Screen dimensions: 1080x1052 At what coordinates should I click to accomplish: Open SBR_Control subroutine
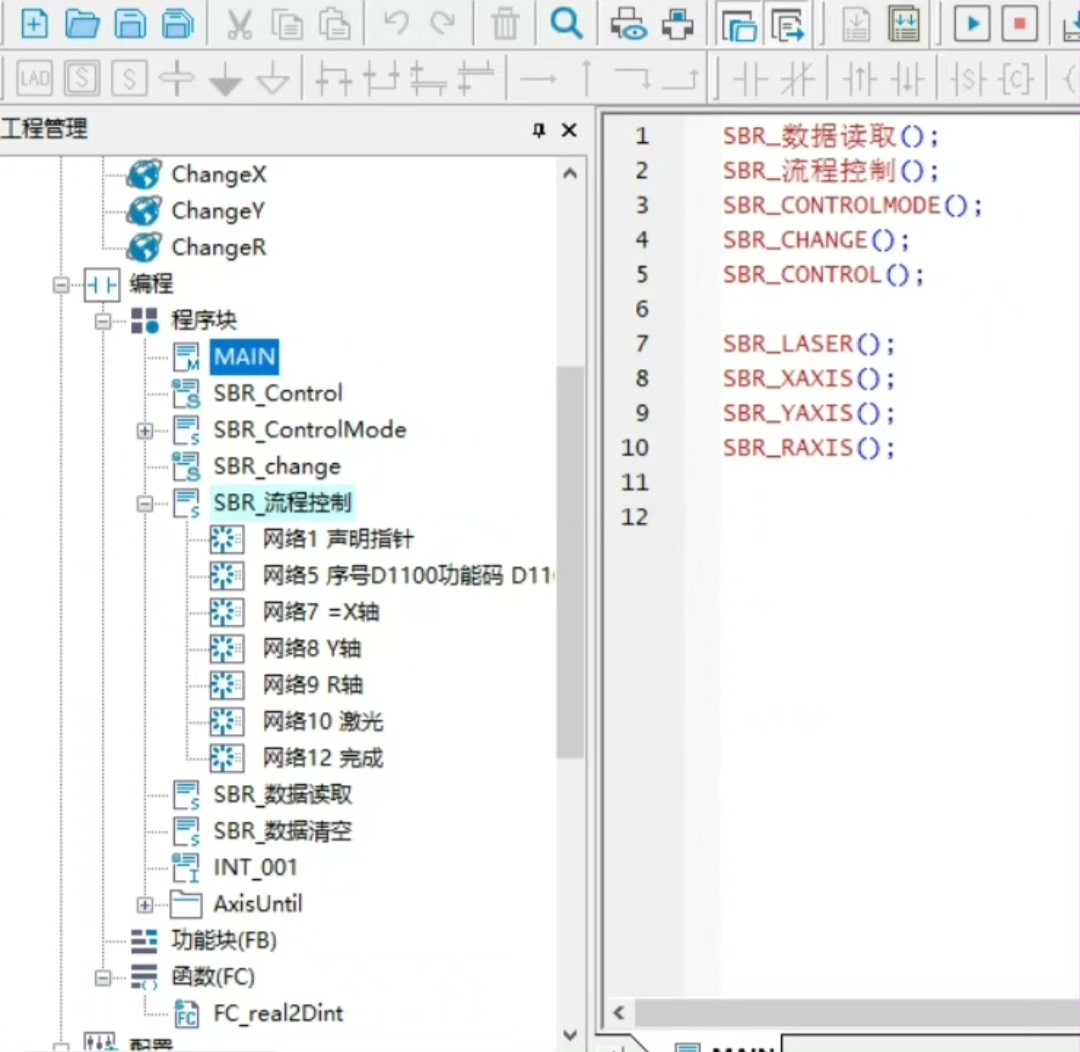[278, 393]
